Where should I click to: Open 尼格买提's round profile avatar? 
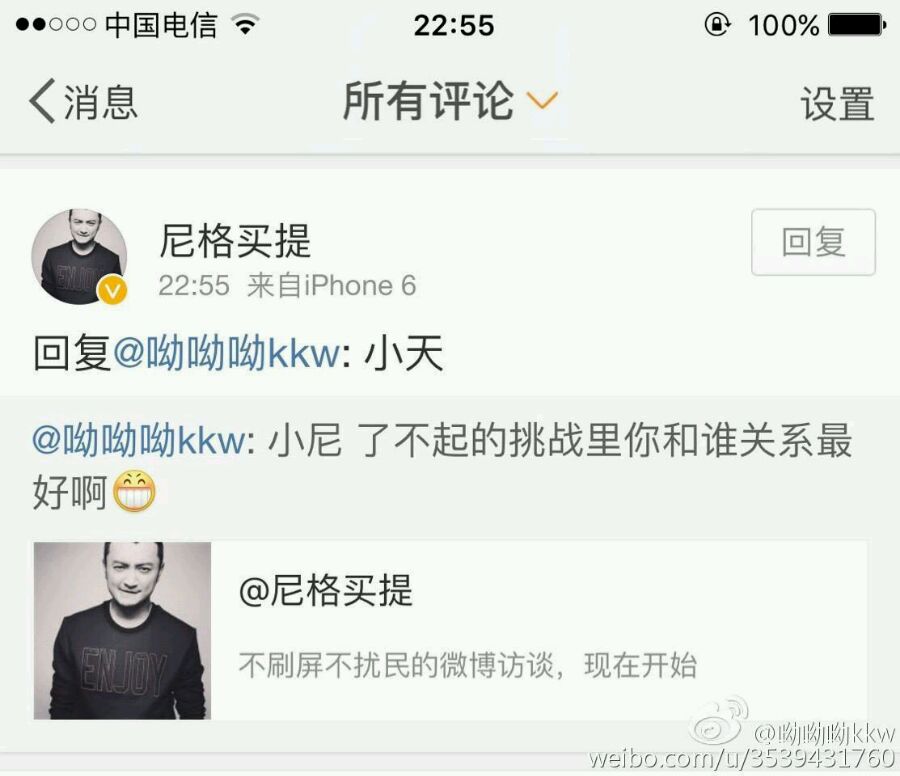tap(79, 256)
